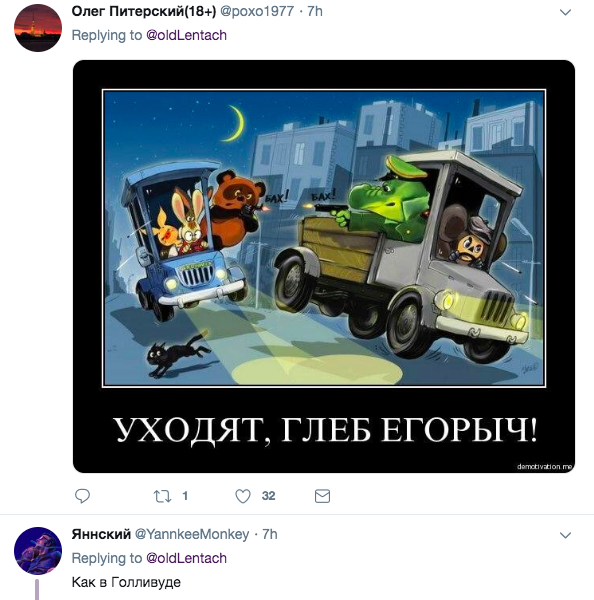Open the first tweet's 7h timestamp

tap(315, 11)
